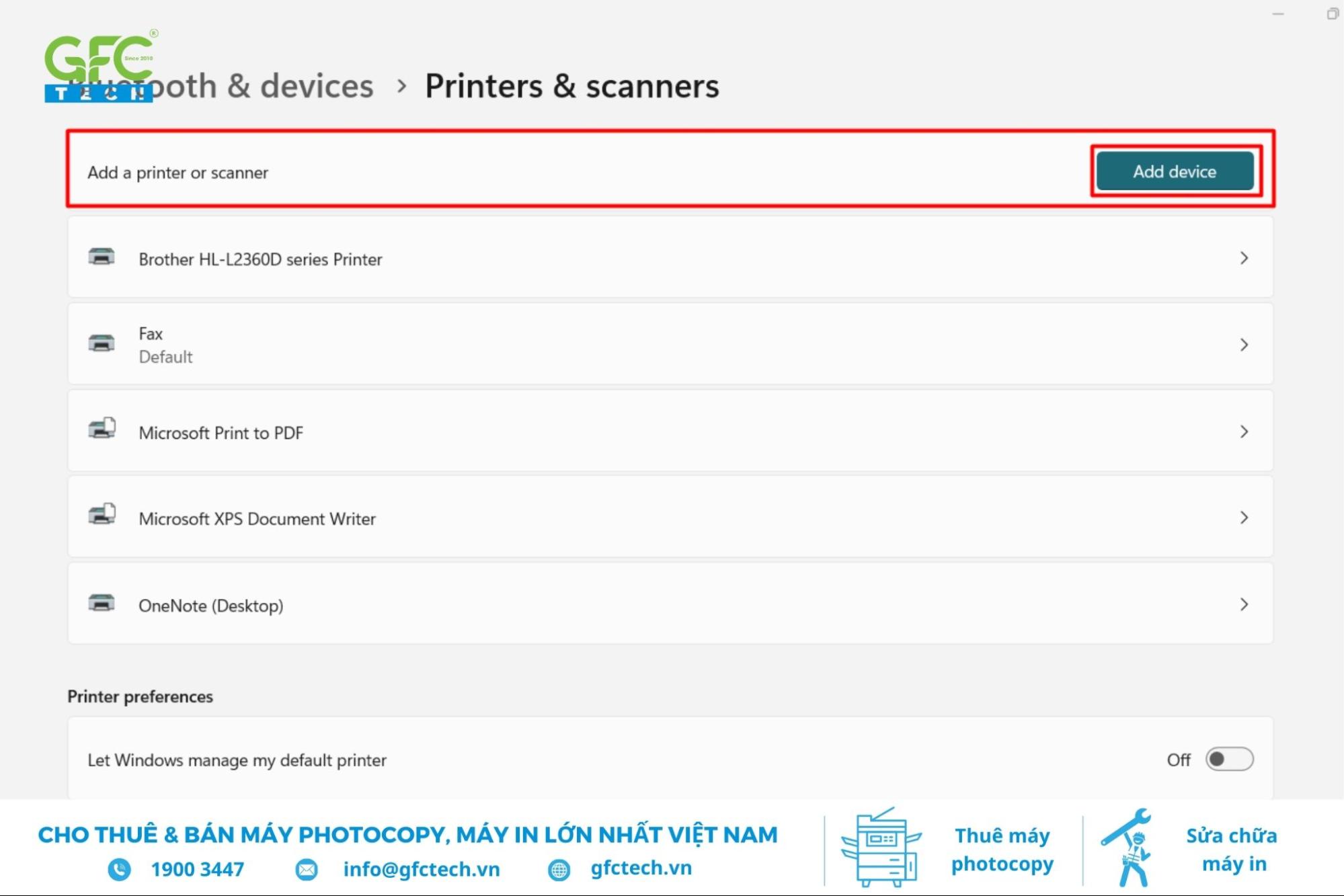Click the repair technician wrench icon
1344x896 pixels.
pyautogui.click(x=1128, y=847)
